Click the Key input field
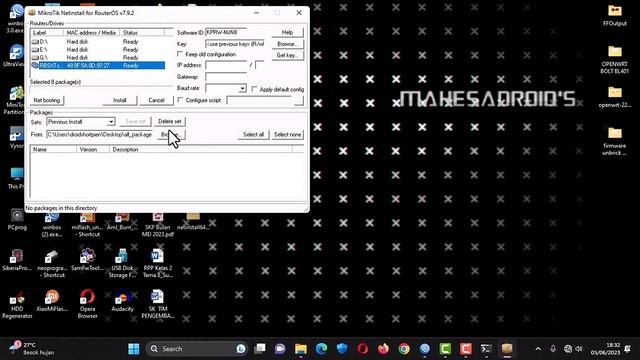Screen dimensions: 640x360 pyautogui.click(x=236, y=44)
